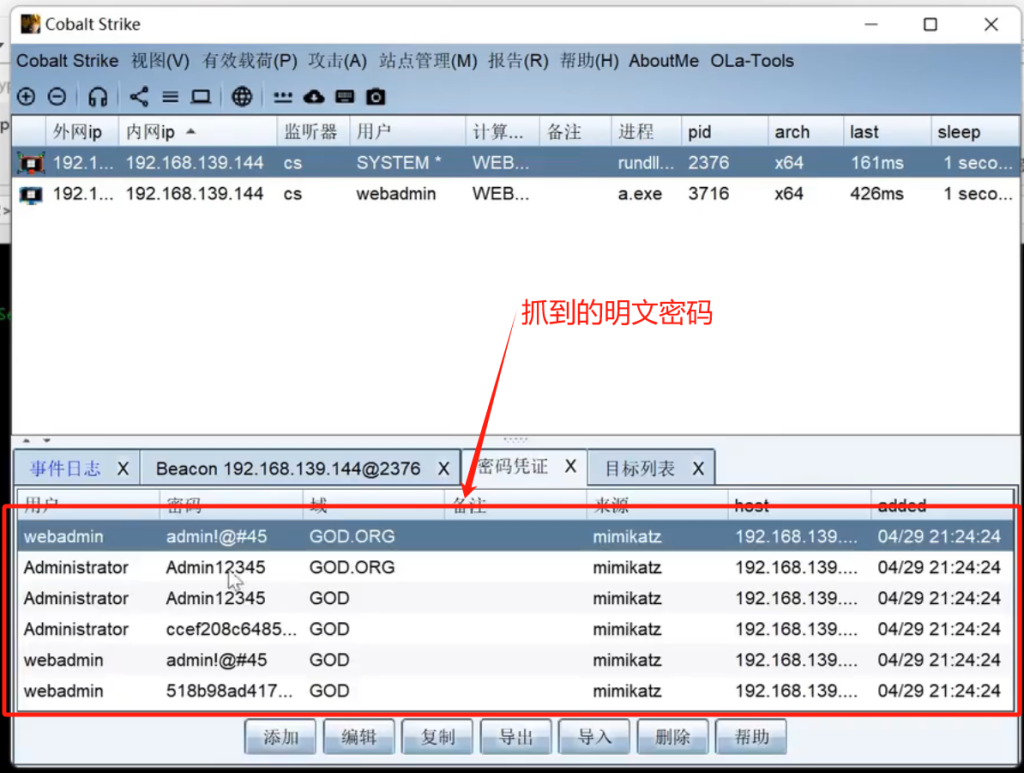Sort sessions by the 进程 column header
1024x773 pixels.
[646, 132]
